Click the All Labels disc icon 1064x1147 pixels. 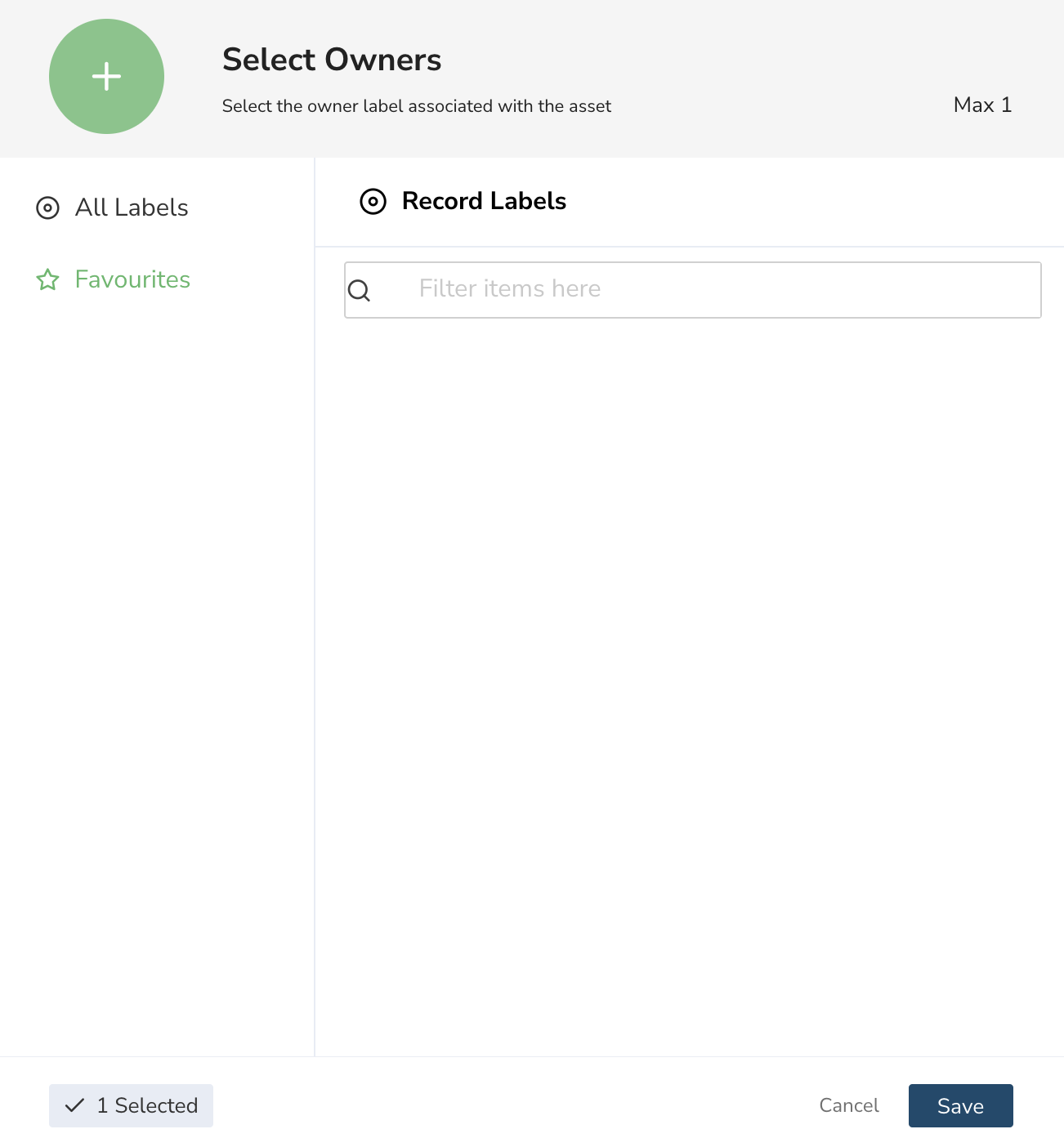tap(47, 208)
